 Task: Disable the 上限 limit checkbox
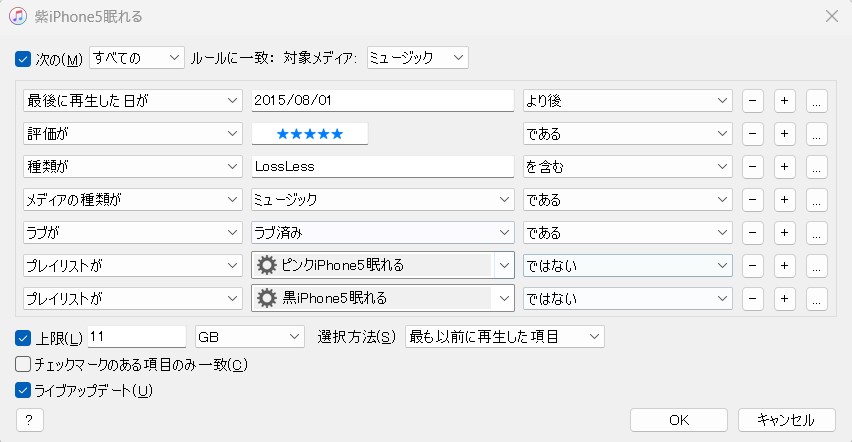24,337
